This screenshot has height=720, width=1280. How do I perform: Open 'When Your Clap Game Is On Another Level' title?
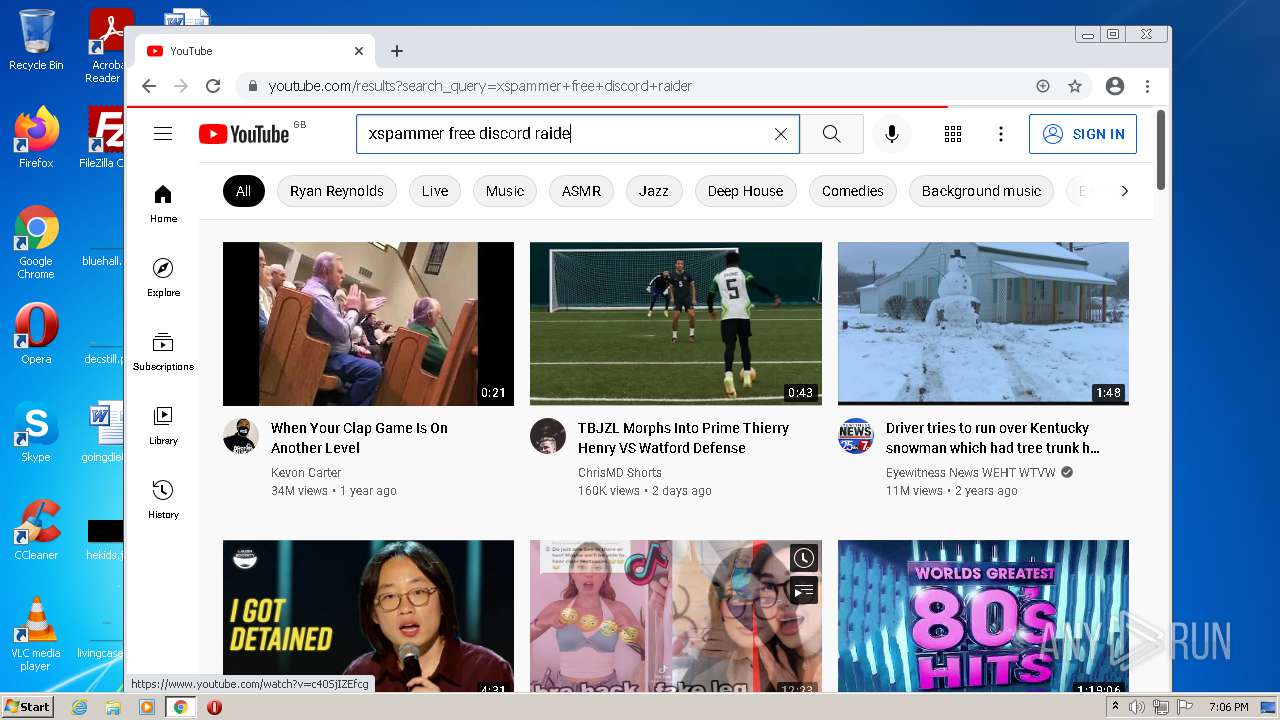[359, 438]
